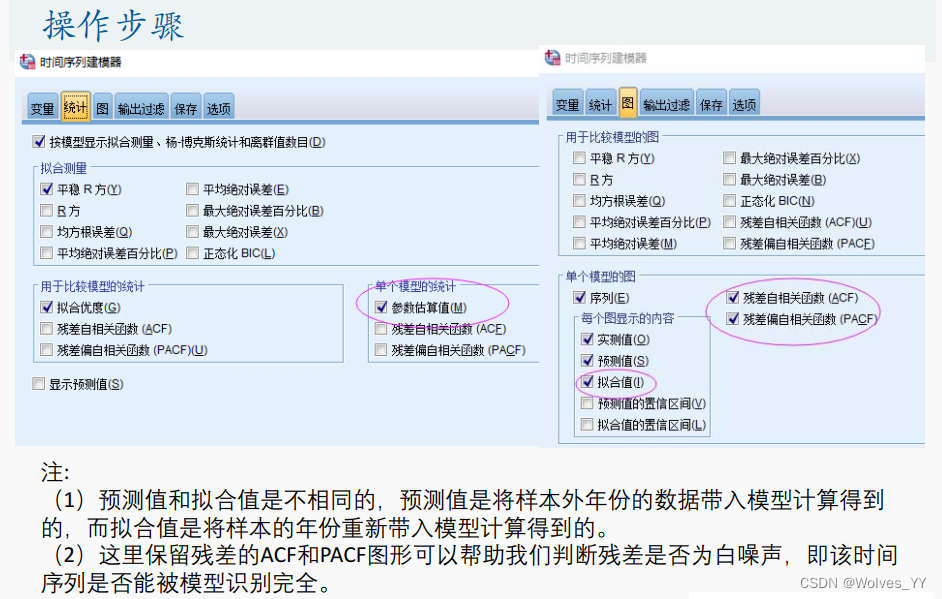Click the 时间序列建模器 title of the statistics dialog
The width and height of the screenshot is (942, 599).
[81, 62]
